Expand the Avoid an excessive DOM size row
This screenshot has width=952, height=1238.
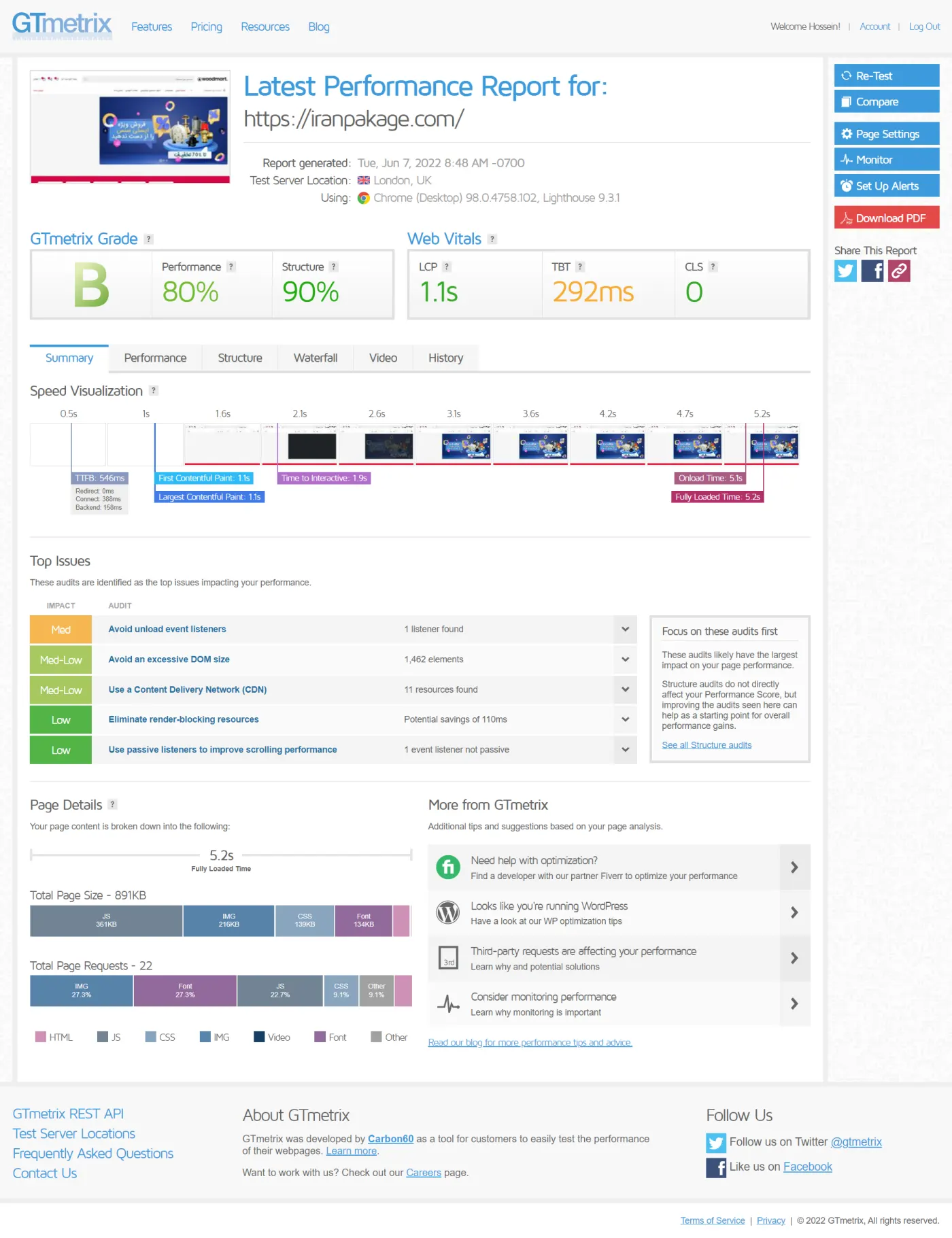point(625,659)
